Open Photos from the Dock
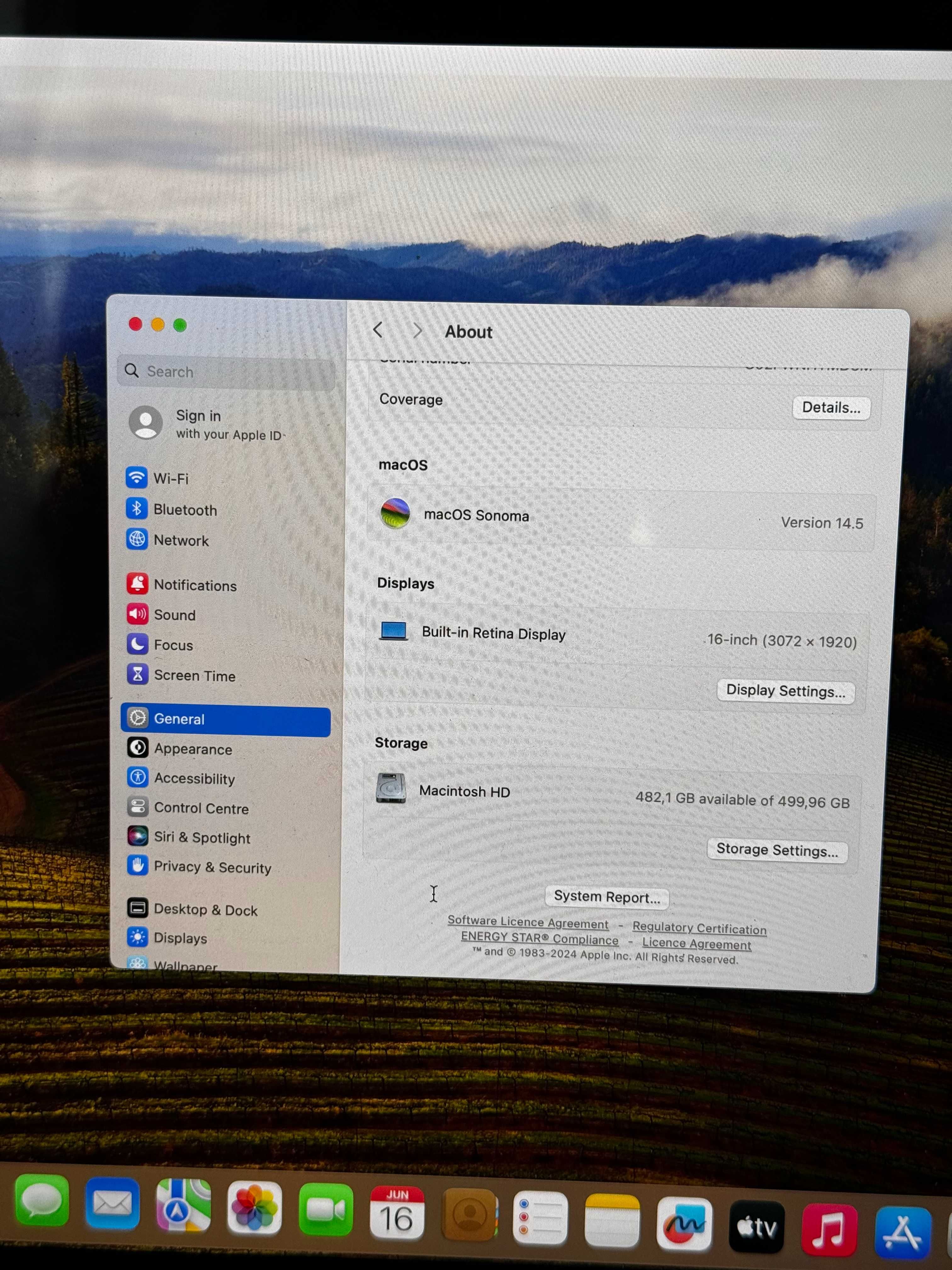The image size is (952, 1270). pyautogui.click(x=254, y=1208)
